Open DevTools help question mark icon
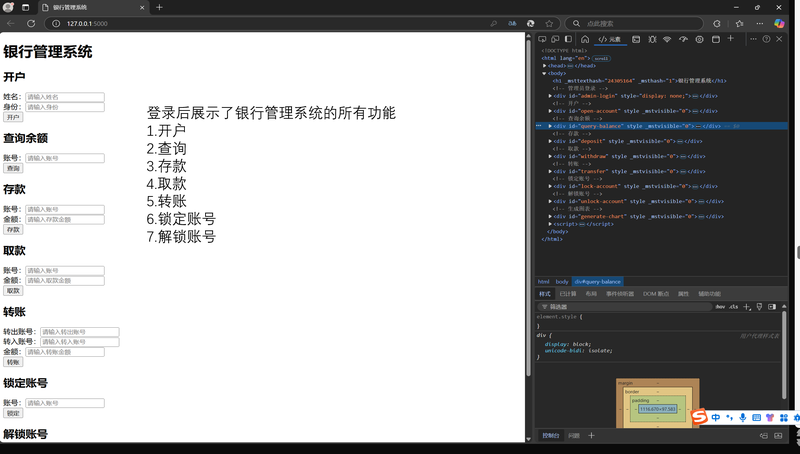The height and width of the screenshot is (454, 800). (766, 39)
